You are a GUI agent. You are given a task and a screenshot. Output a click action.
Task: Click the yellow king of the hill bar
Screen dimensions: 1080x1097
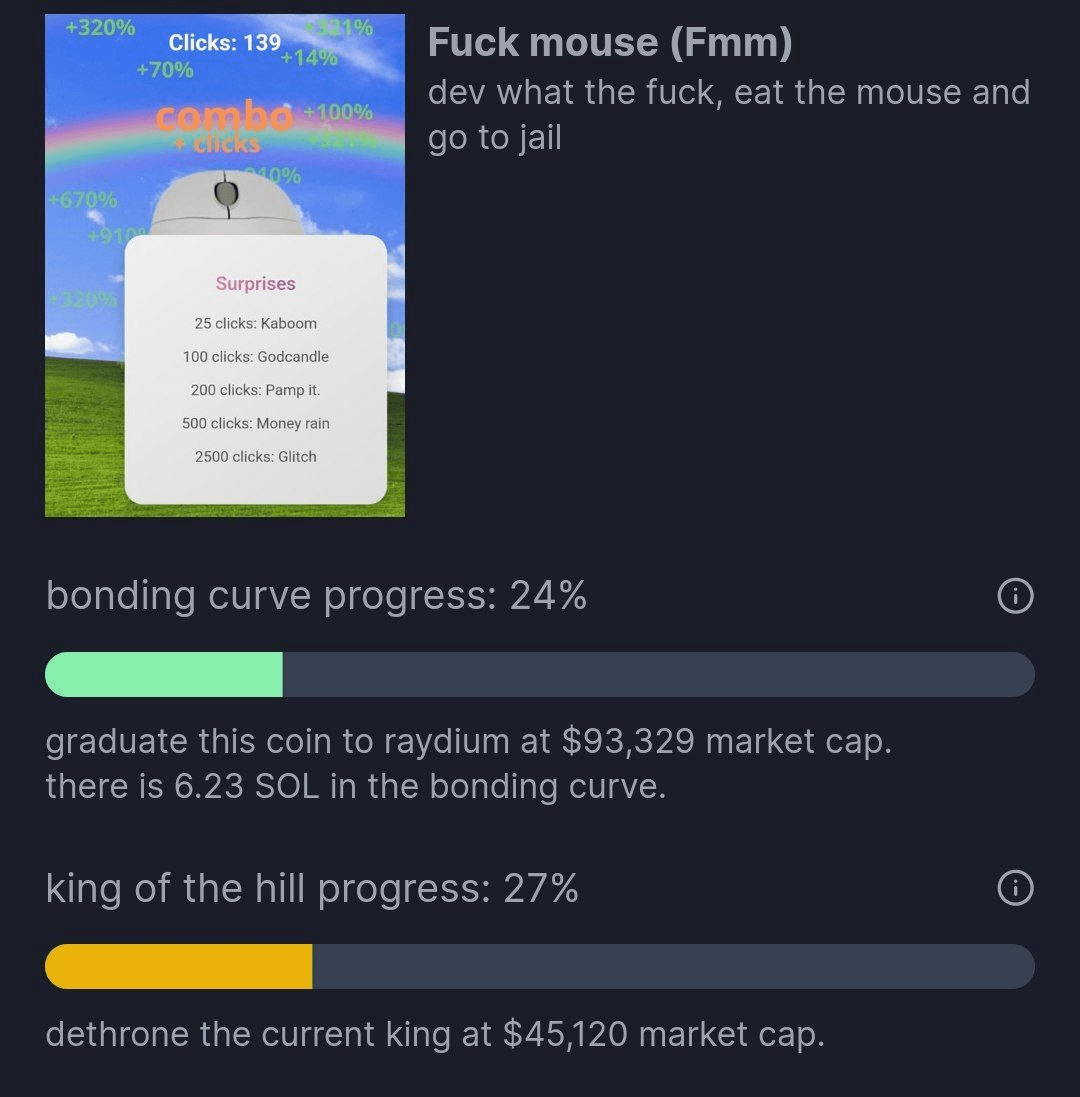(179, 966)
